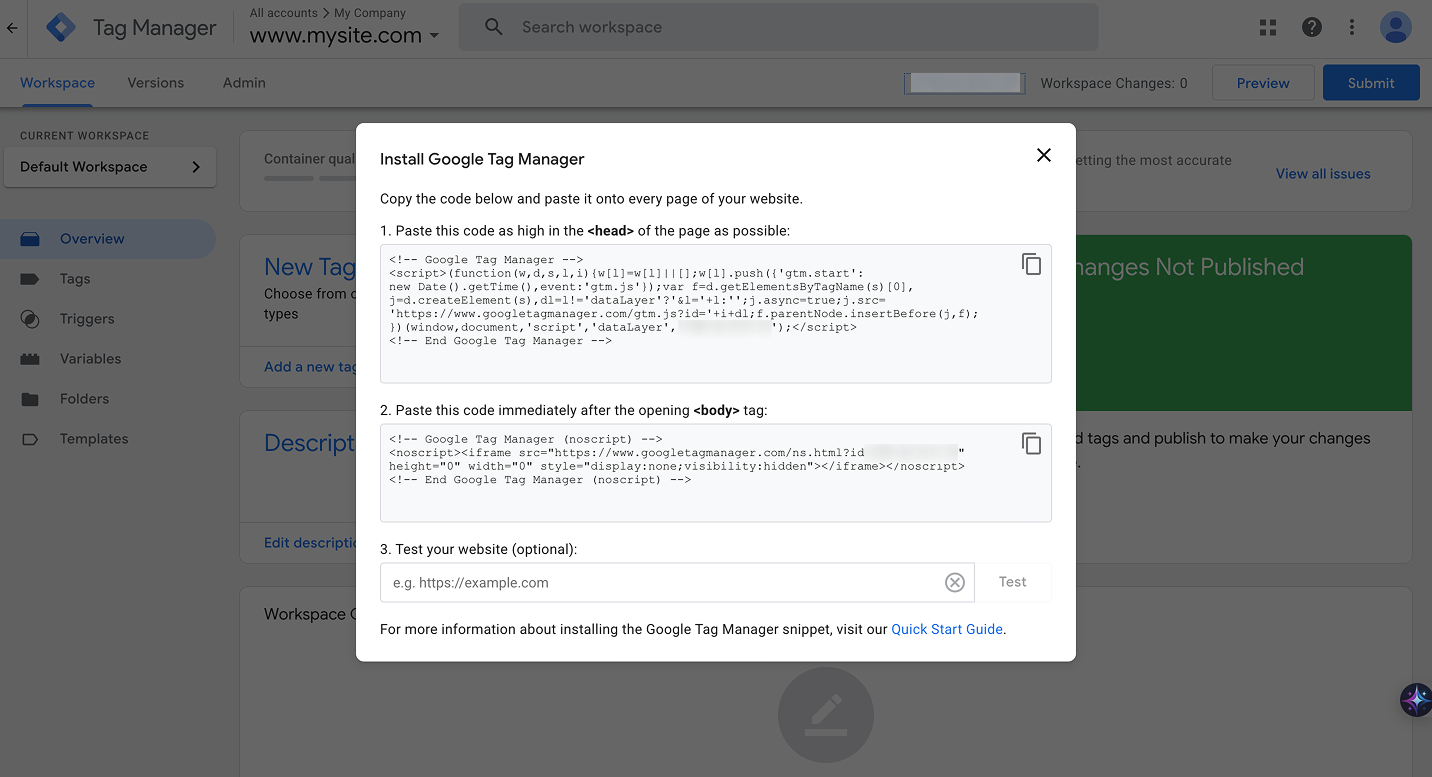Expand the Default Workspace selector
1432x777 pixels.
(x=110, y=167)
